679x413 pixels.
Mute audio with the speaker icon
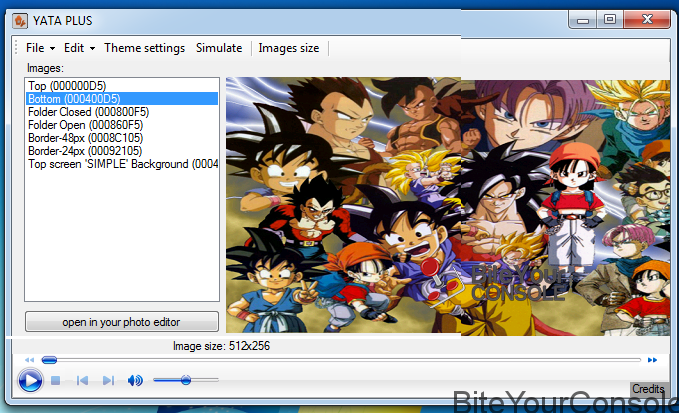[x=135, y=381]
